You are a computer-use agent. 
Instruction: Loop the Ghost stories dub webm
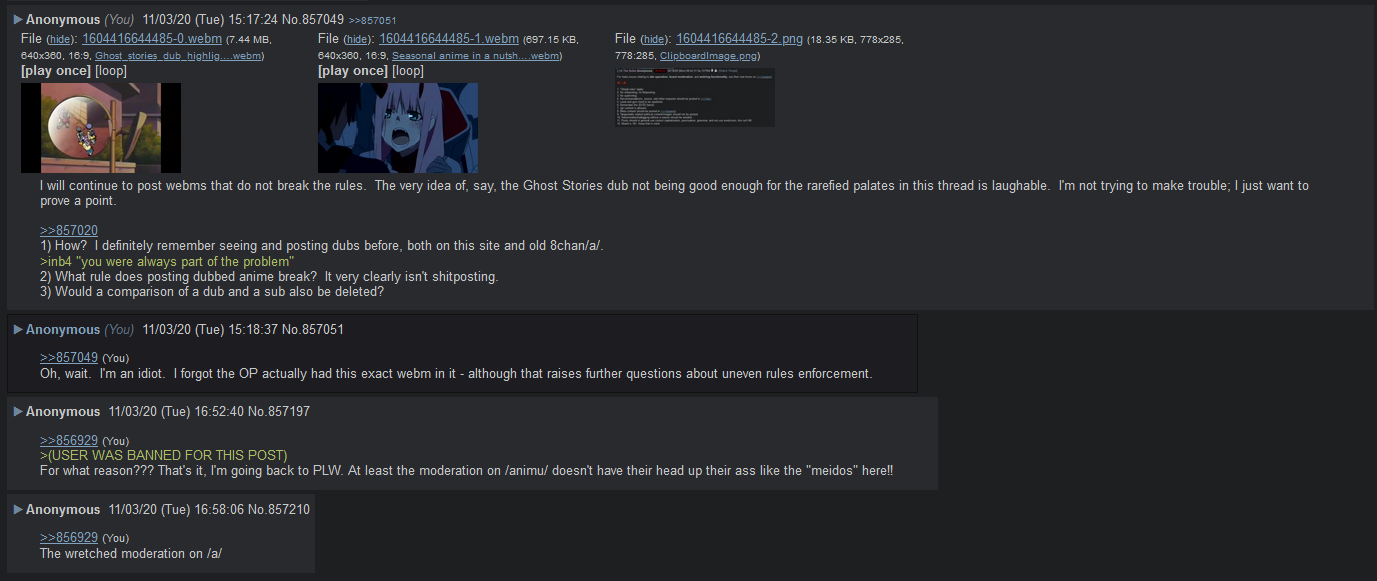(111, 71)
